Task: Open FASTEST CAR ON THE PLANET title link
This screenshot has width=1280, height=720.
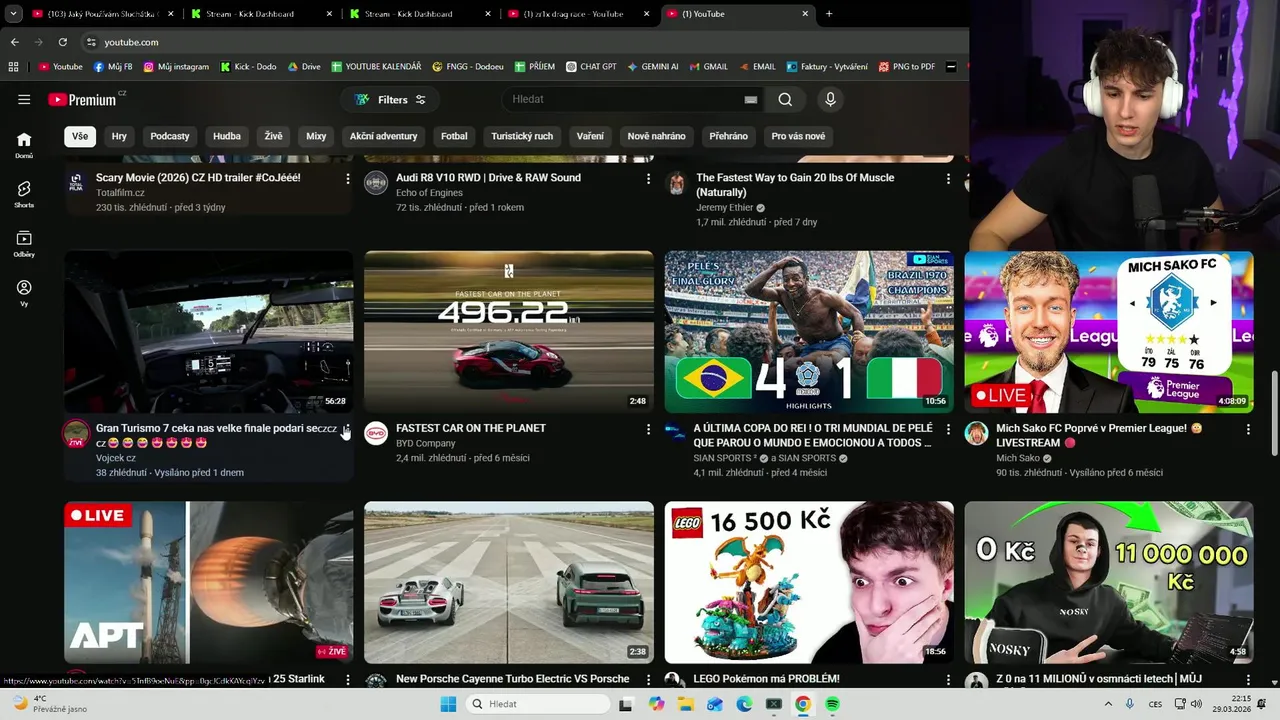Action: tap(471, 428)
